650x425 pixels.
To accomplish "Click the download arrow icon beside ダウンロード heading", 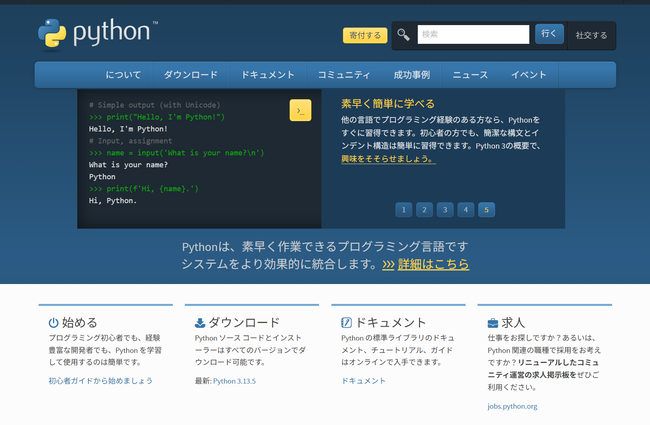I will pos(200,323).
